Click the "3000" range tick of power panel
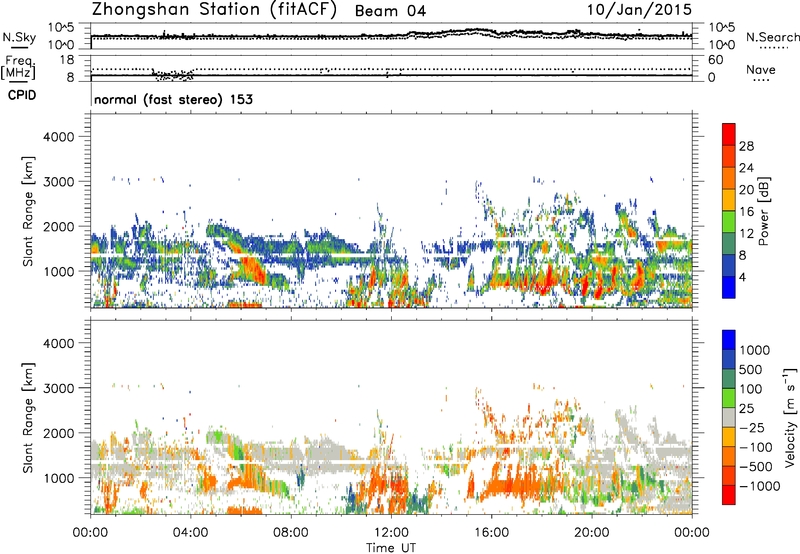 pos(59,182)
